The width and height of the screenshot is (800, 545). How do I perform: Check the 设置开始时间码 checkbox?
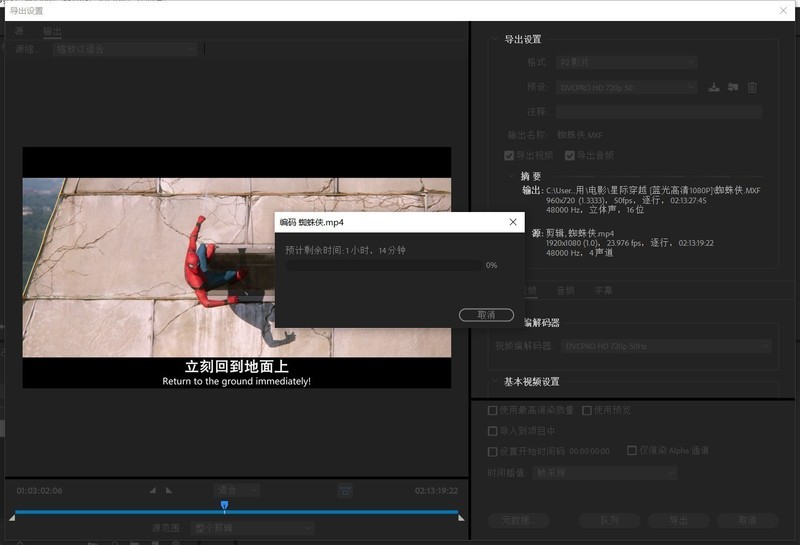pyautogui.click(x=492, y=452)
